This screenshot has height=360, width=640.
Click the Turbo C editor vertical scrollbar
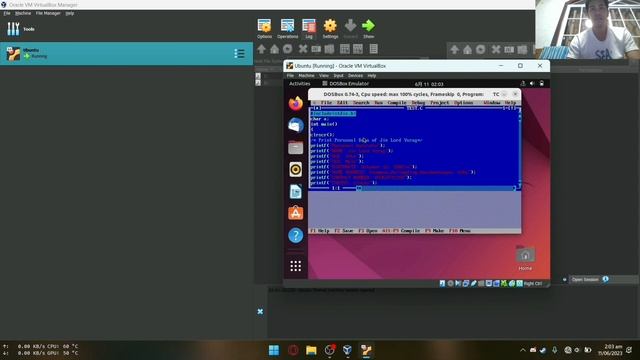point(519,148)
